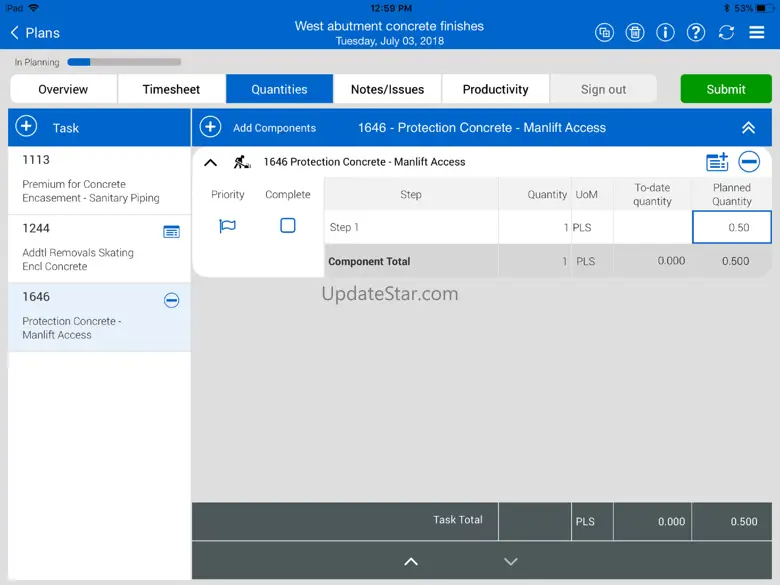Image resolution: width=780 pixels, height=585 pixels.
Task: Click the down chevron in bottom bar
Action: pos(511,562)
